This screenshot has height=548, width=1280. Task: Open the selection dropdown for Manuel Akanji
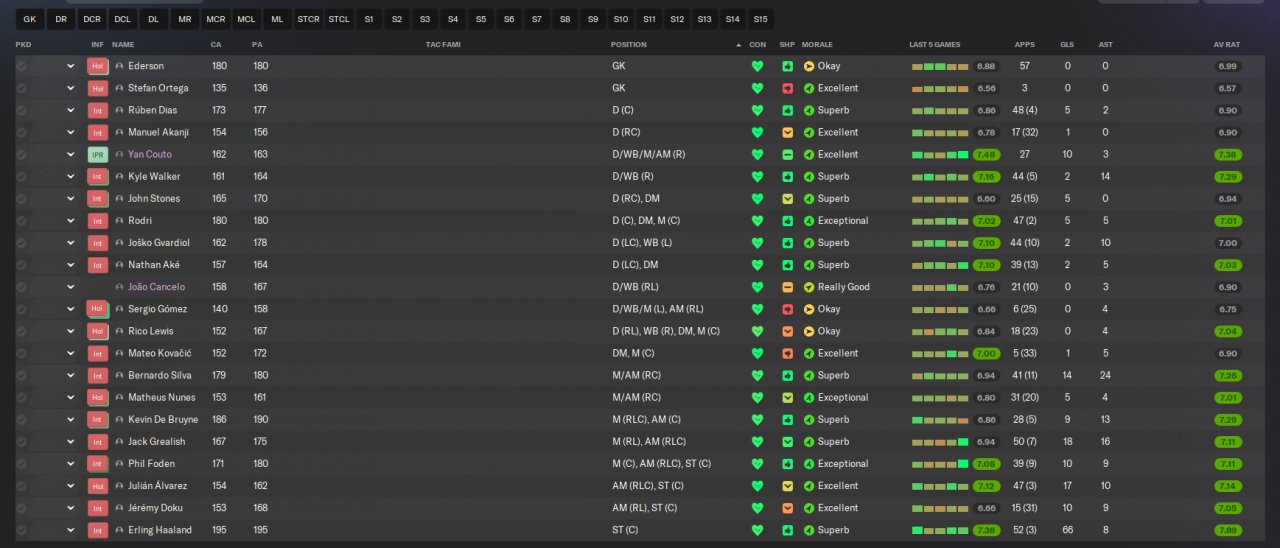click(x=71, y=132)
